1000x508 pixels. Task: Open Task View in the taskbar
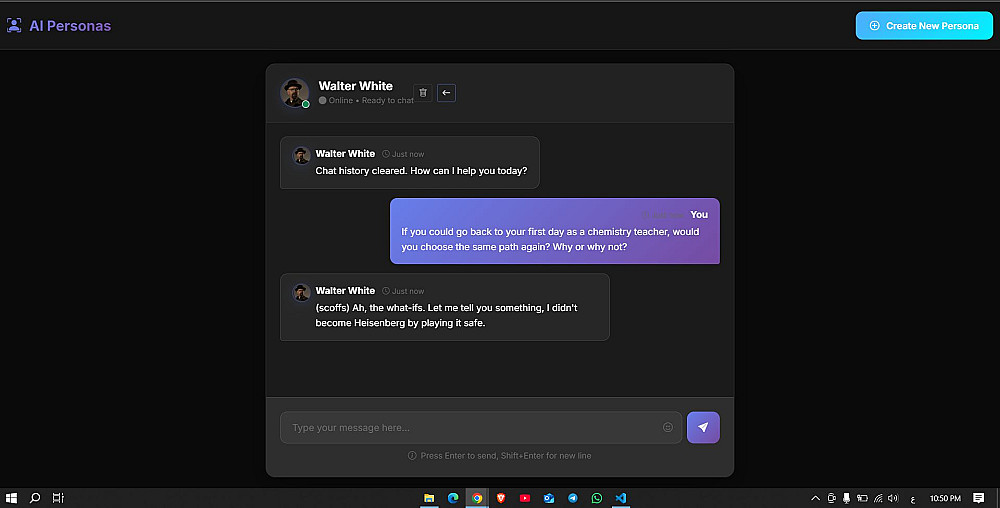[x=58, y=498]
